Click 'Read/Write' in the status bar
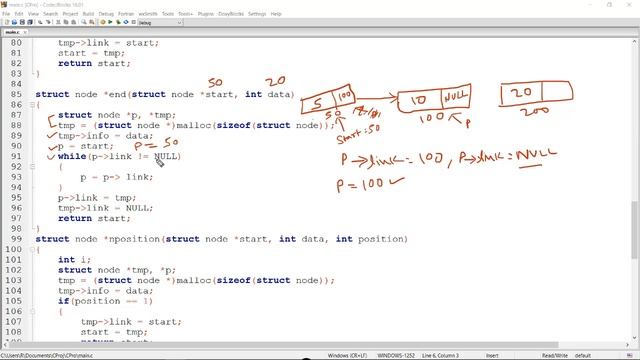Viewport: 640px width, 360px height. tap(554, 356)
